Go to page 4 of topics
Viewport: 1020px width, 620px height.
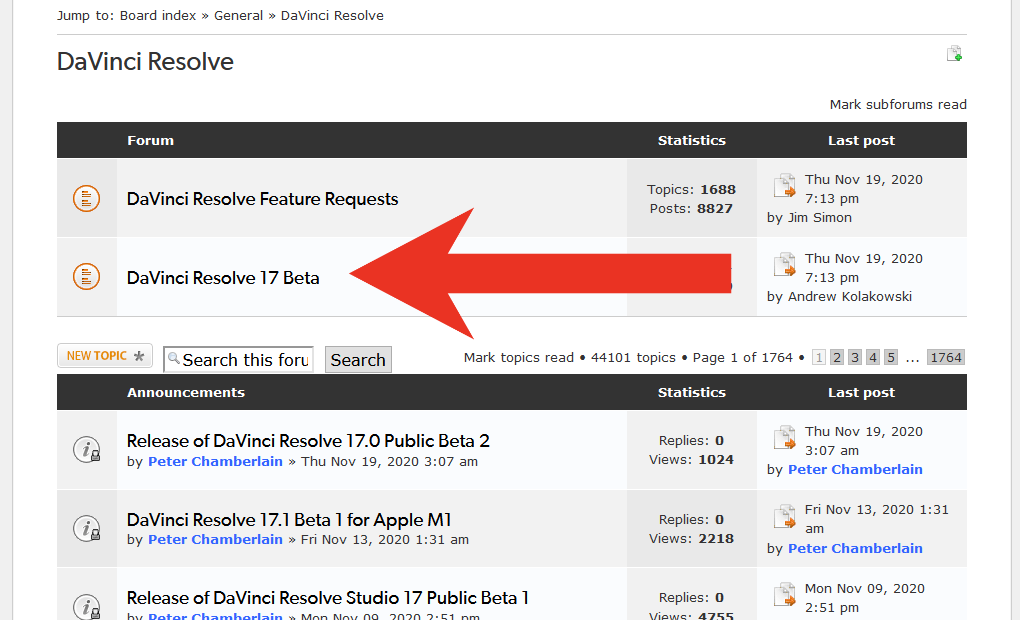(873, 358)
